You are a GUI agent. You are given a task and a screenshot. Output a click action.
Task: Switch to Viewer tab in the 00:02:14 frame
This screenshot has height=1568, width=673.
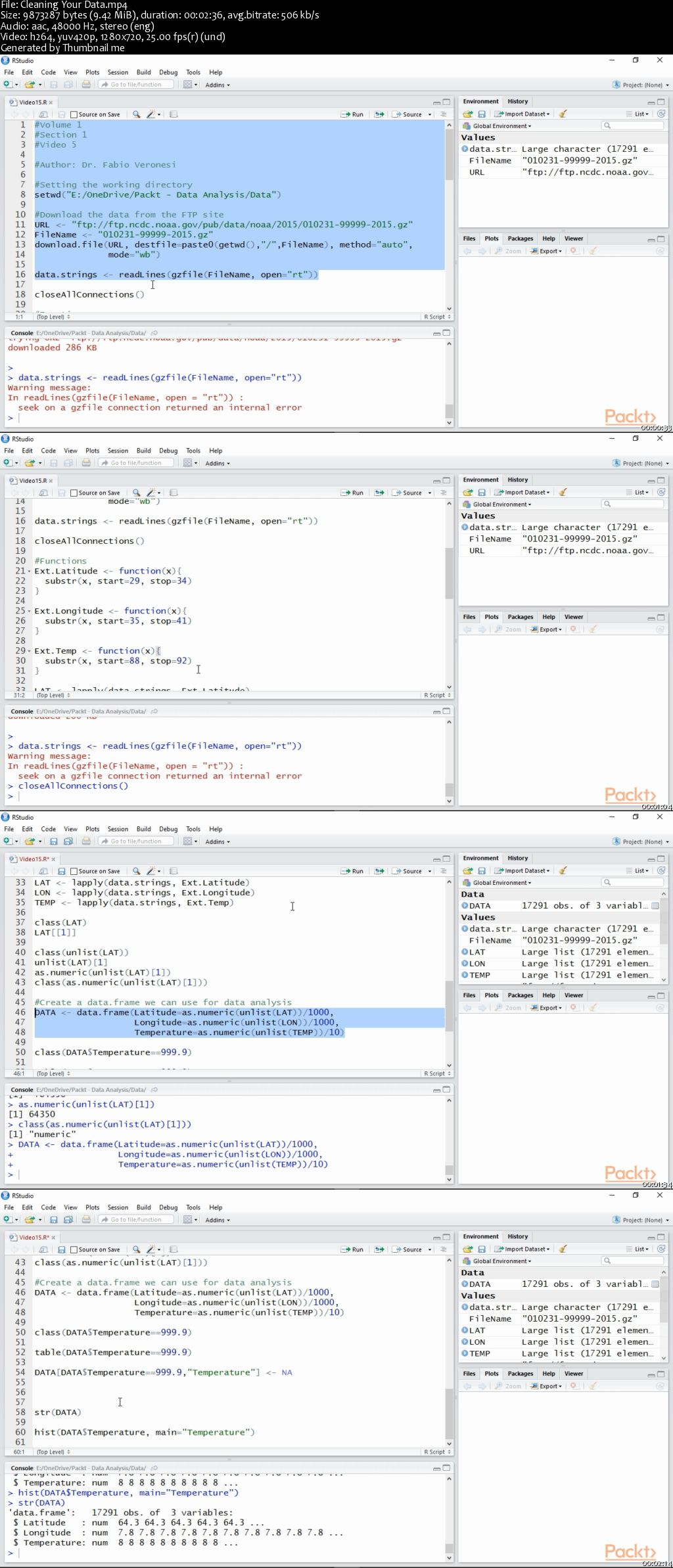574,1374
